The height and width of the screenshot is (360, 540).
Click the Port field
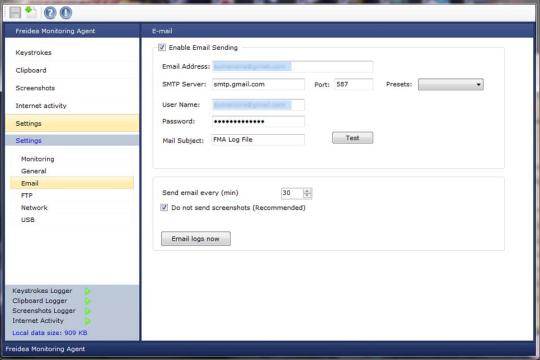pyautogui.click(x=353, y=84)
